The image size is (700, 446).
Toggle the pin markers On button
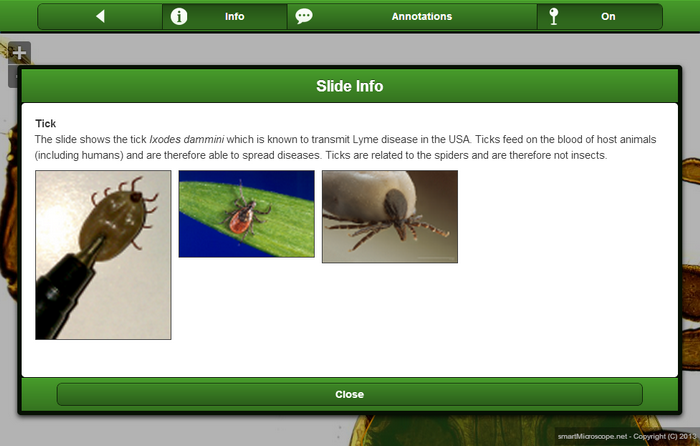600,17
